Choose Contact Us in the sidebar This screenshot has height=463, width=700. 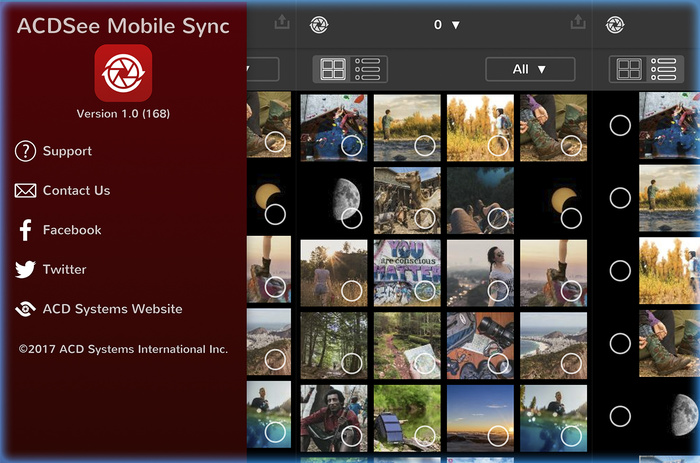coord(62,191)
